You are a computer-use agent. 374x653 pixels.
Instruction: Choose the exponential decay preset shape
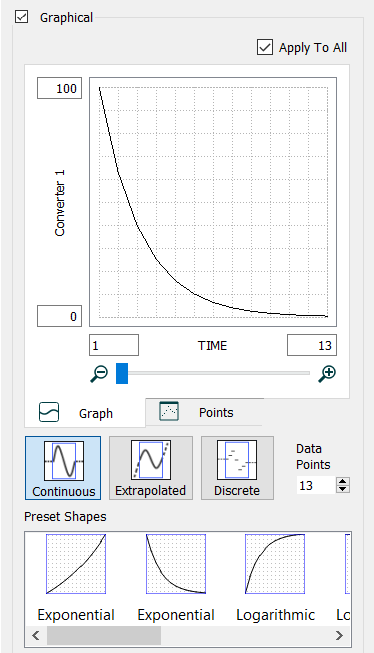(176, 564)
